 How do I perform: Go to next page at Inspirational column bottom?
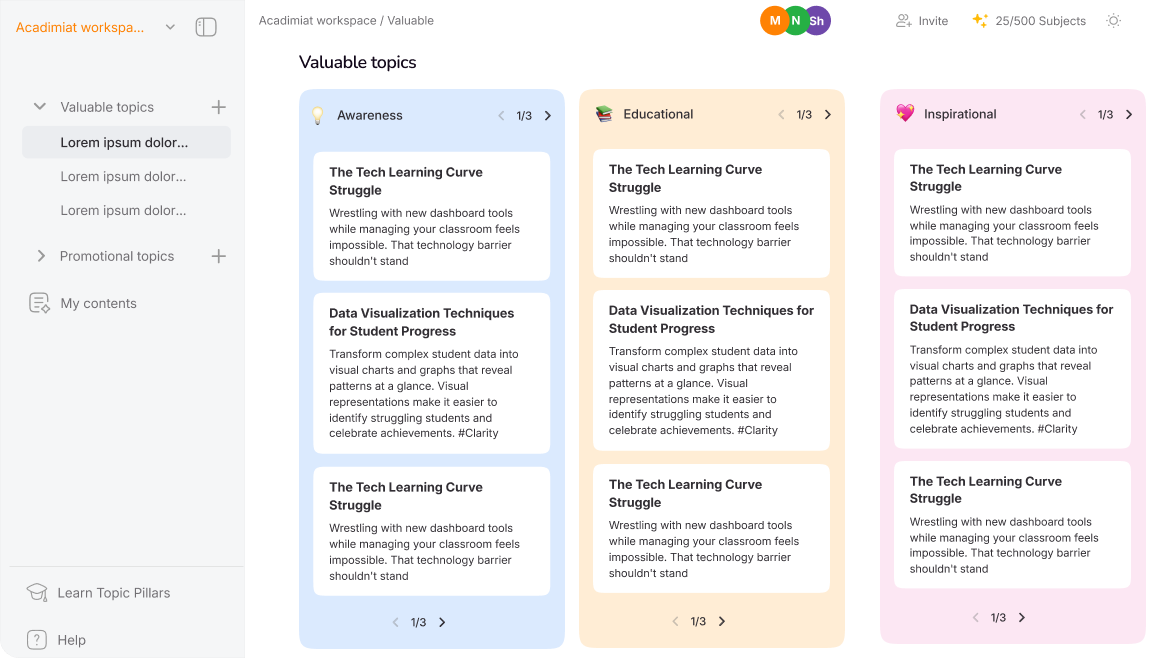tap(1022, 618)
